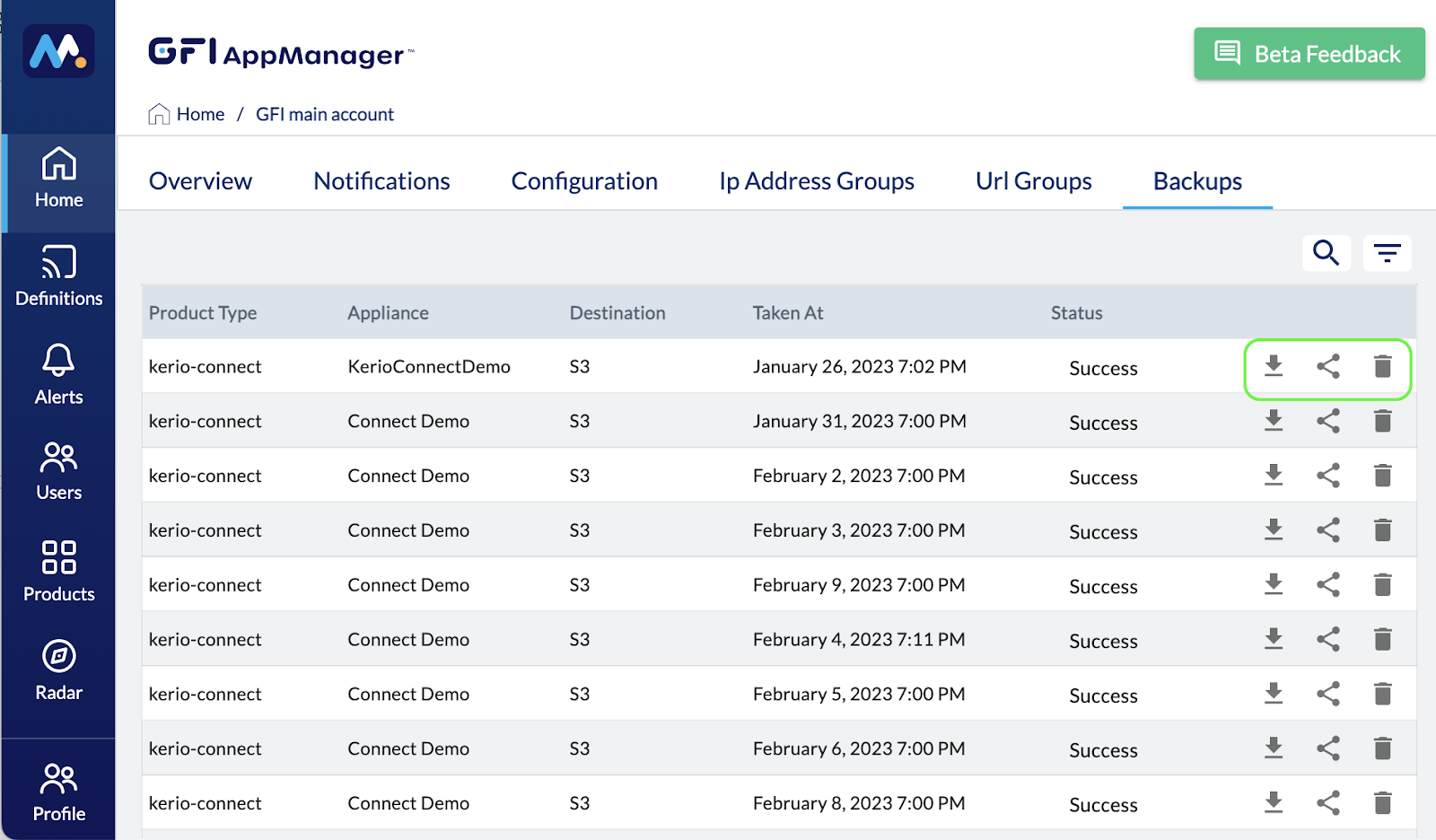The image size is (1436, 840).
Task: Click the Destination column header
Action: coord(617,313)
